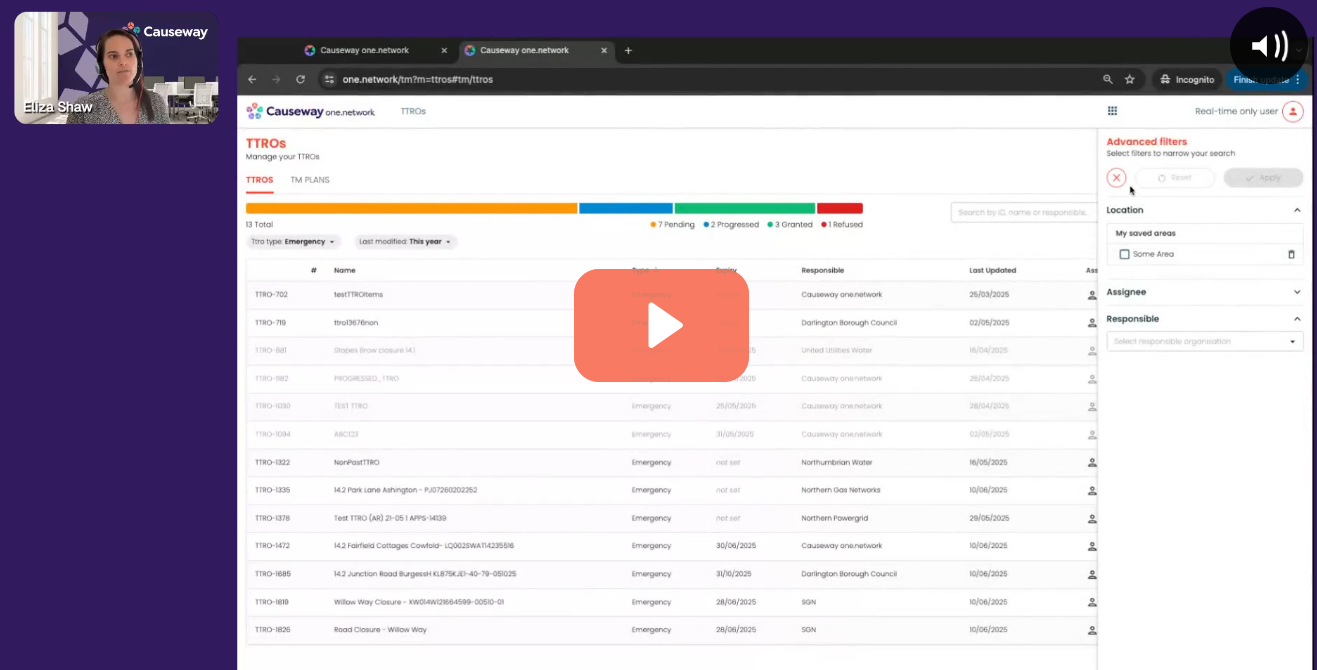Screen dimensions: 1317x670
Task: Open the Last modified: This year dropdown
Action: 405,242
